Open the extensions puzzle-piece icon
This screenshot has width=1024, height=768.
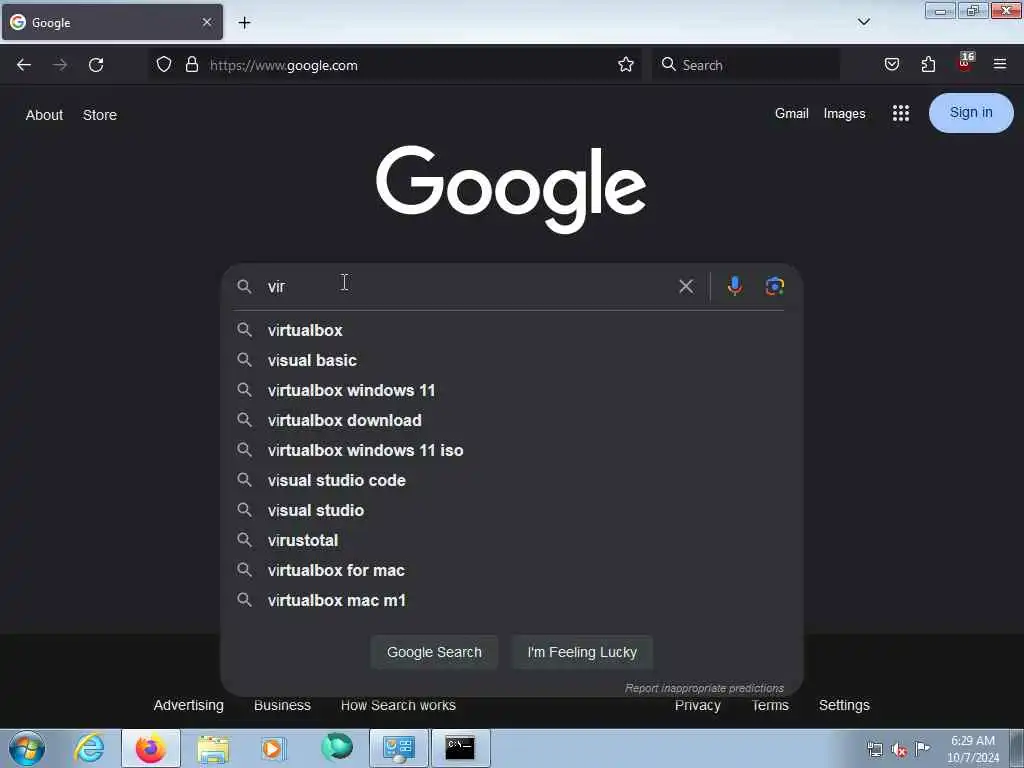928,65
